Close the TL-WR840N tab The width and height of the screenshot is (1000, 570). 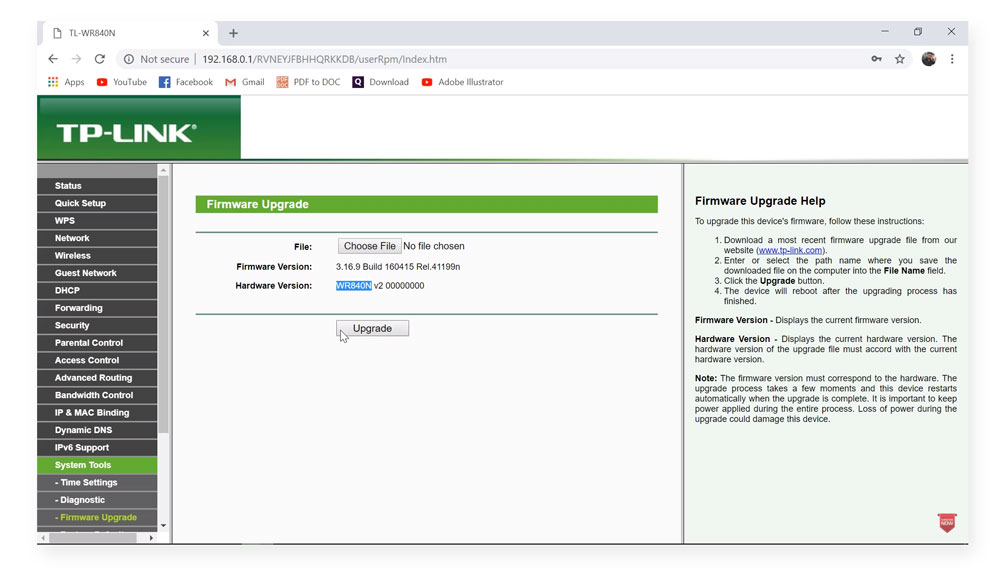[205, 33]
